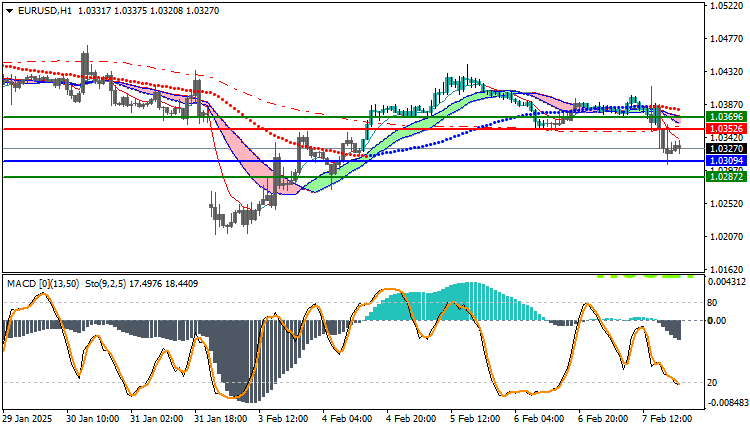Click the 3 Feb 12:00 time label
Viewport: 750px width, 430px height.
pos(284,419)
